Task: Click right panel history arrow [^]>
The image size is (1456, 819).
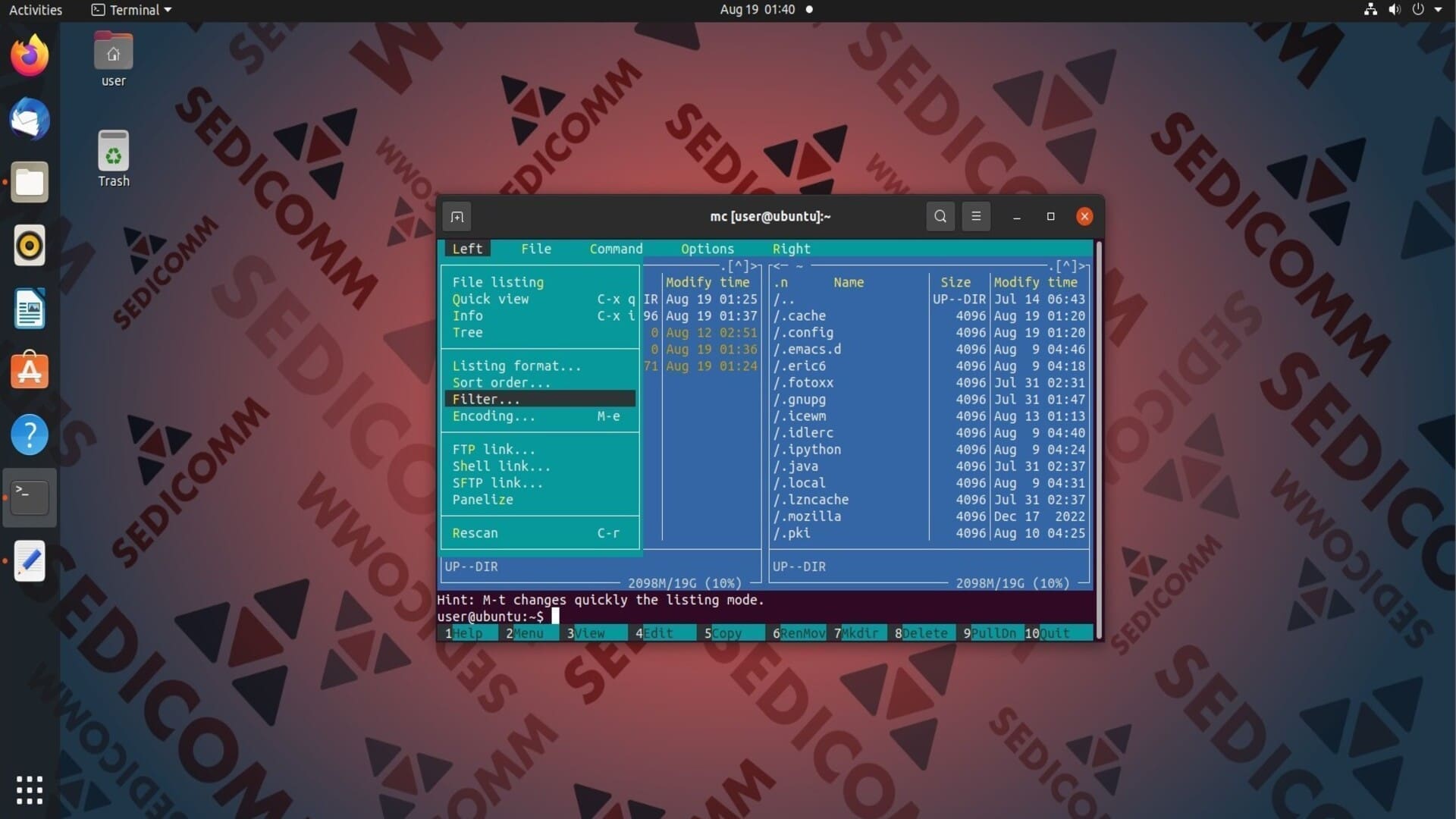Action: [1072, 266]
